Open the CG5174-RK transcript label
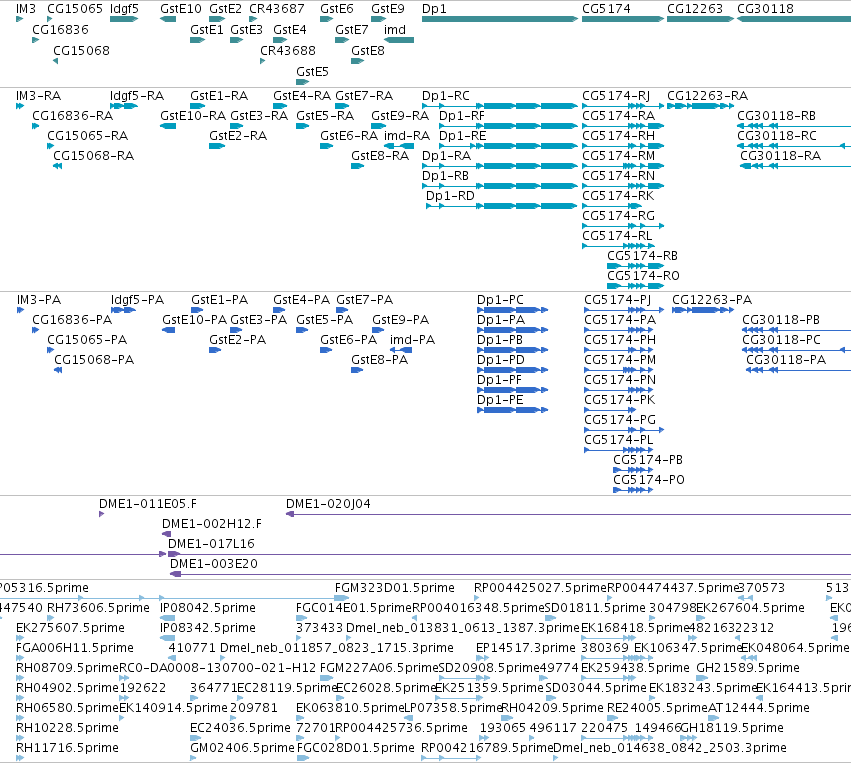 618,196
